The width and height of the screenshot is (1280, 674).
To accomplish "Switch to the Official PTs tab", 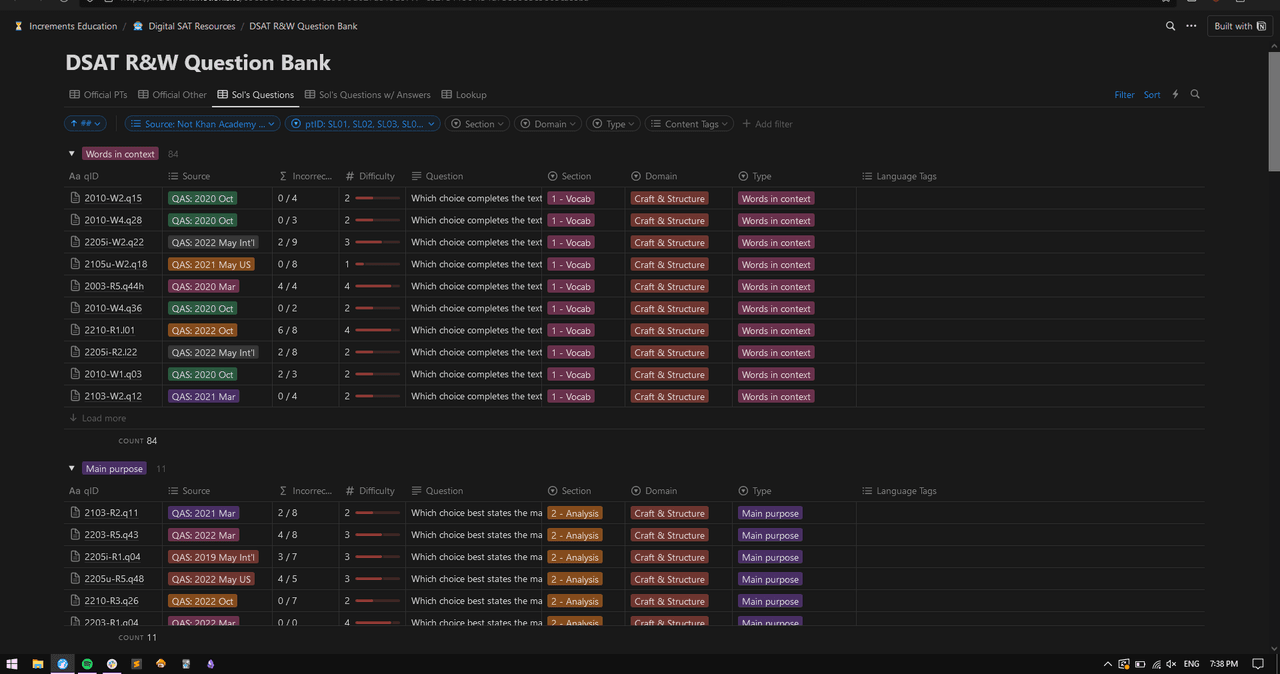I will [98, 95].
